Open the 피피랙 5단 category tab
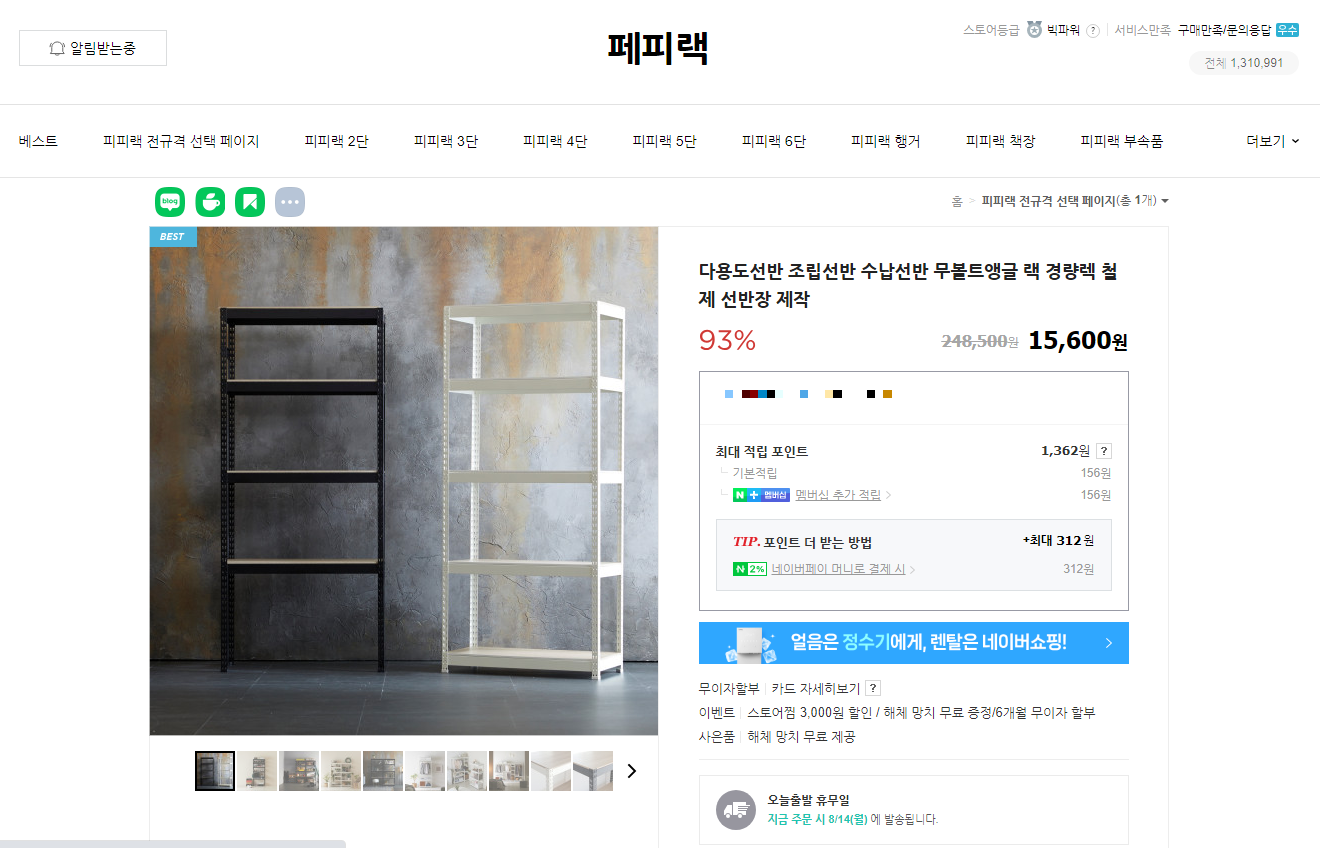1320x848 pixels. [x=664, y=141]
